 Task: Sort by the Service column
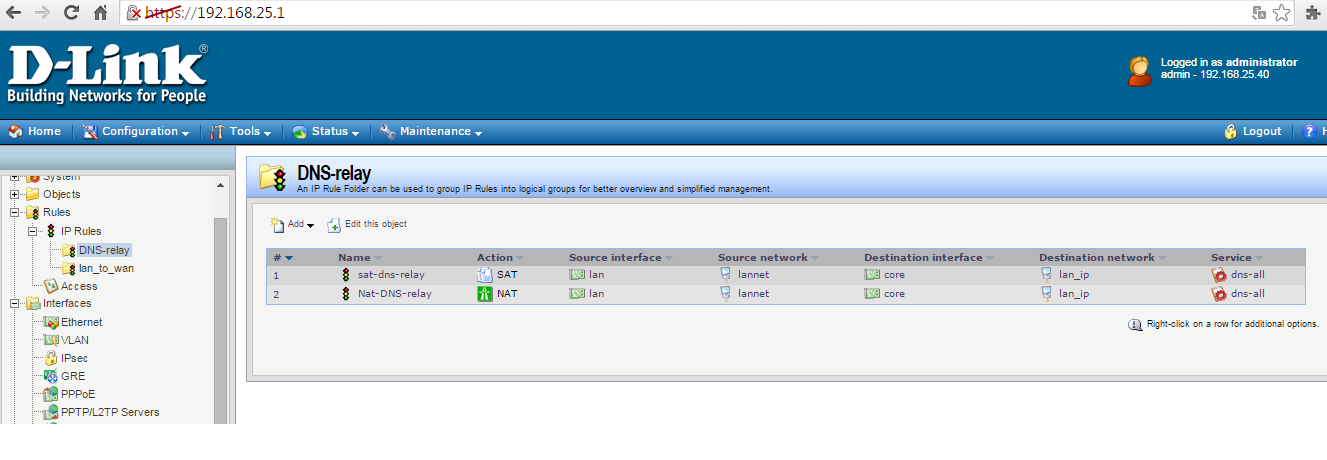tap(1237, 258)
